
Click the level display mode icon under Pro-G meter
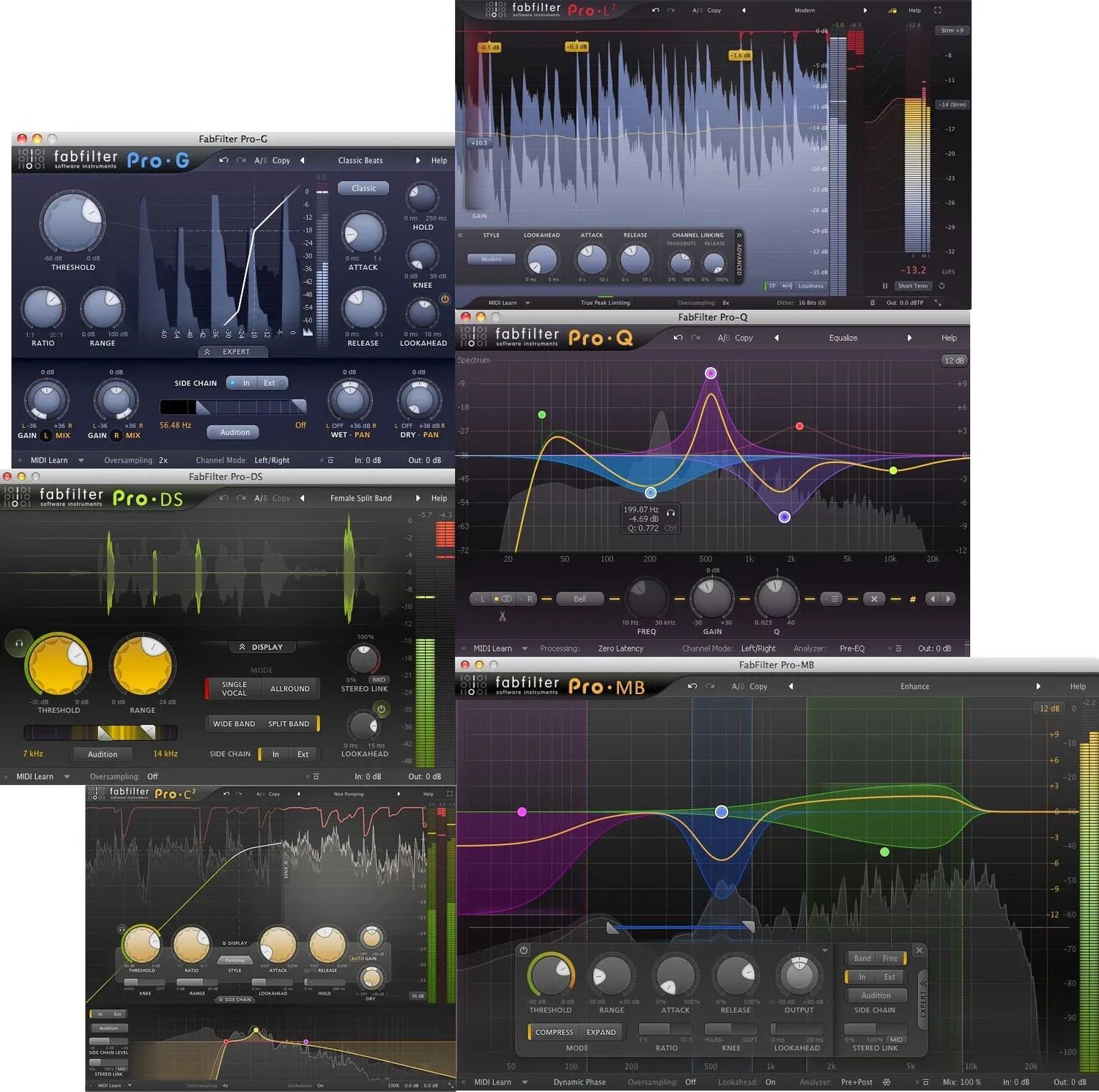click(308, 332)
